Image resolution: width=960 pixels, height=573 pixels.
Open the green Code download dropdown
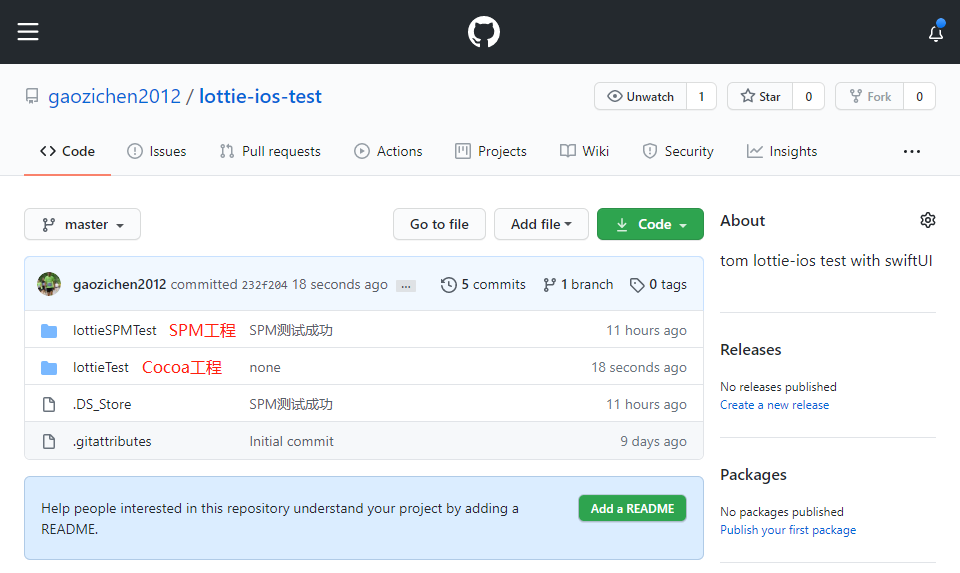(650, 225)
